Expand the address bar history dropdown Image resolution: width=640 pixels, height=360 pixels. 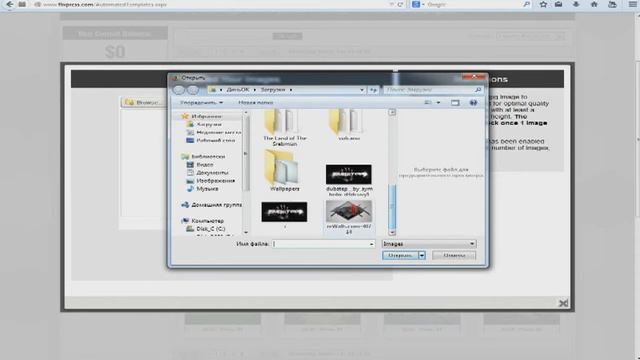(362, 90)
